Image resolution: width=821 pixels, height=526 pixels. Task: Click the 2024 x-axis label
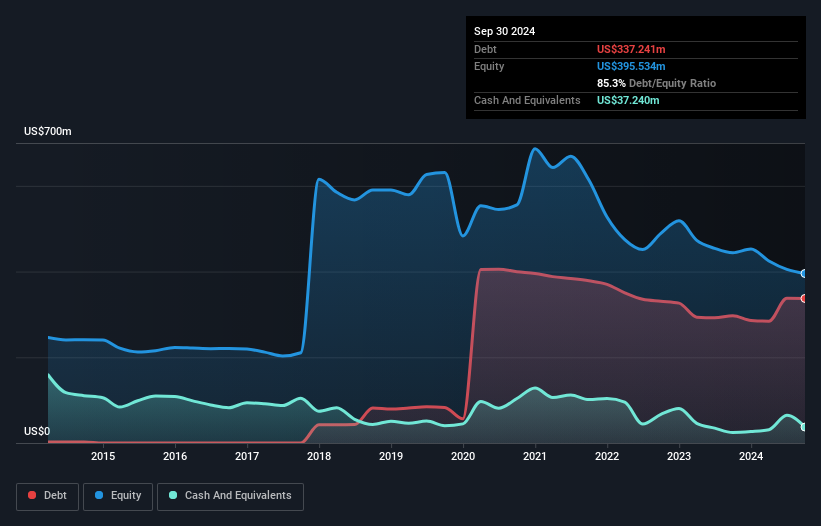click(751, 456)
